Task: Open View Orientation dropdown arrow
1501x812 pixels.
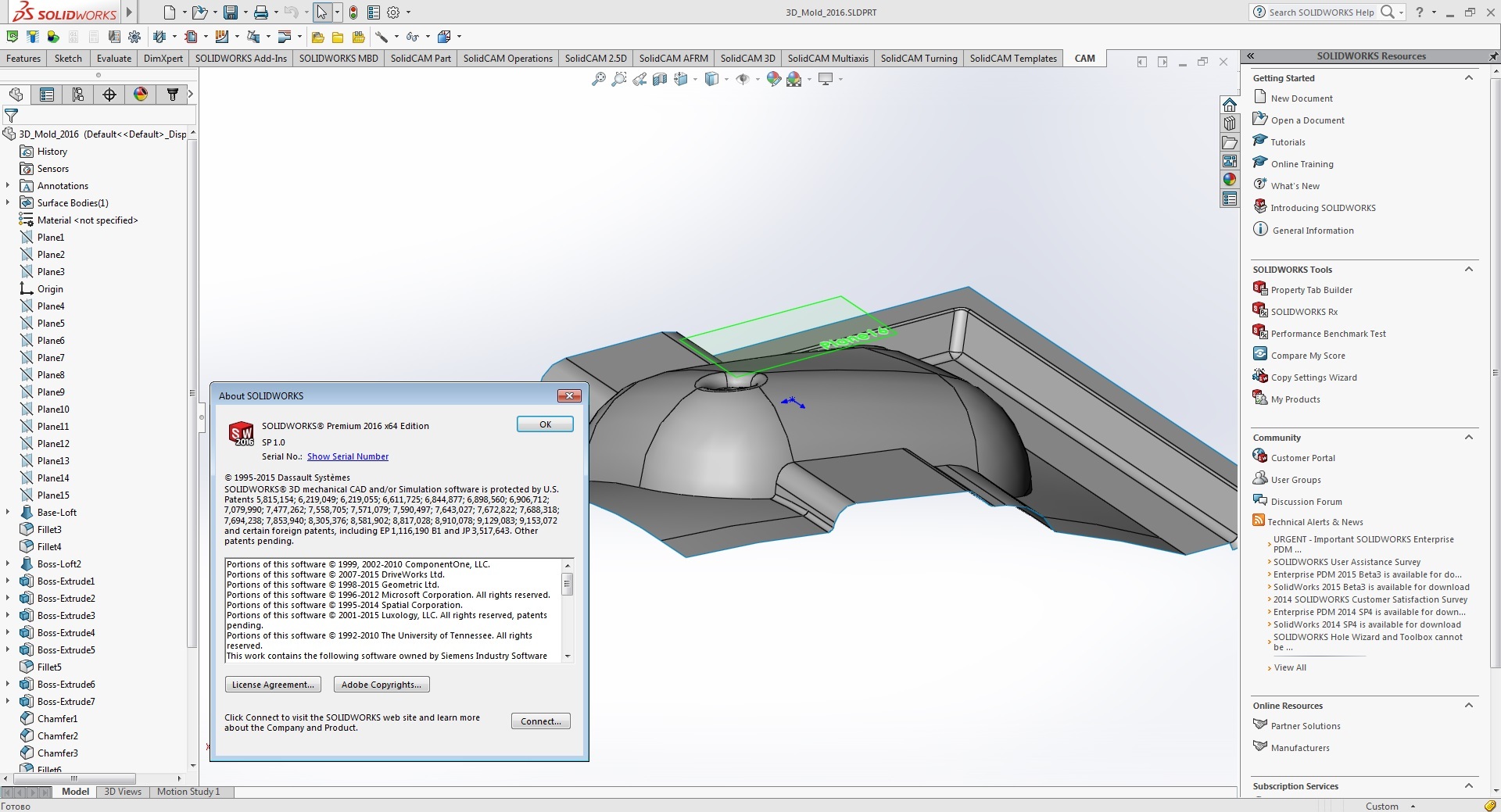Action: pos(695,79)
